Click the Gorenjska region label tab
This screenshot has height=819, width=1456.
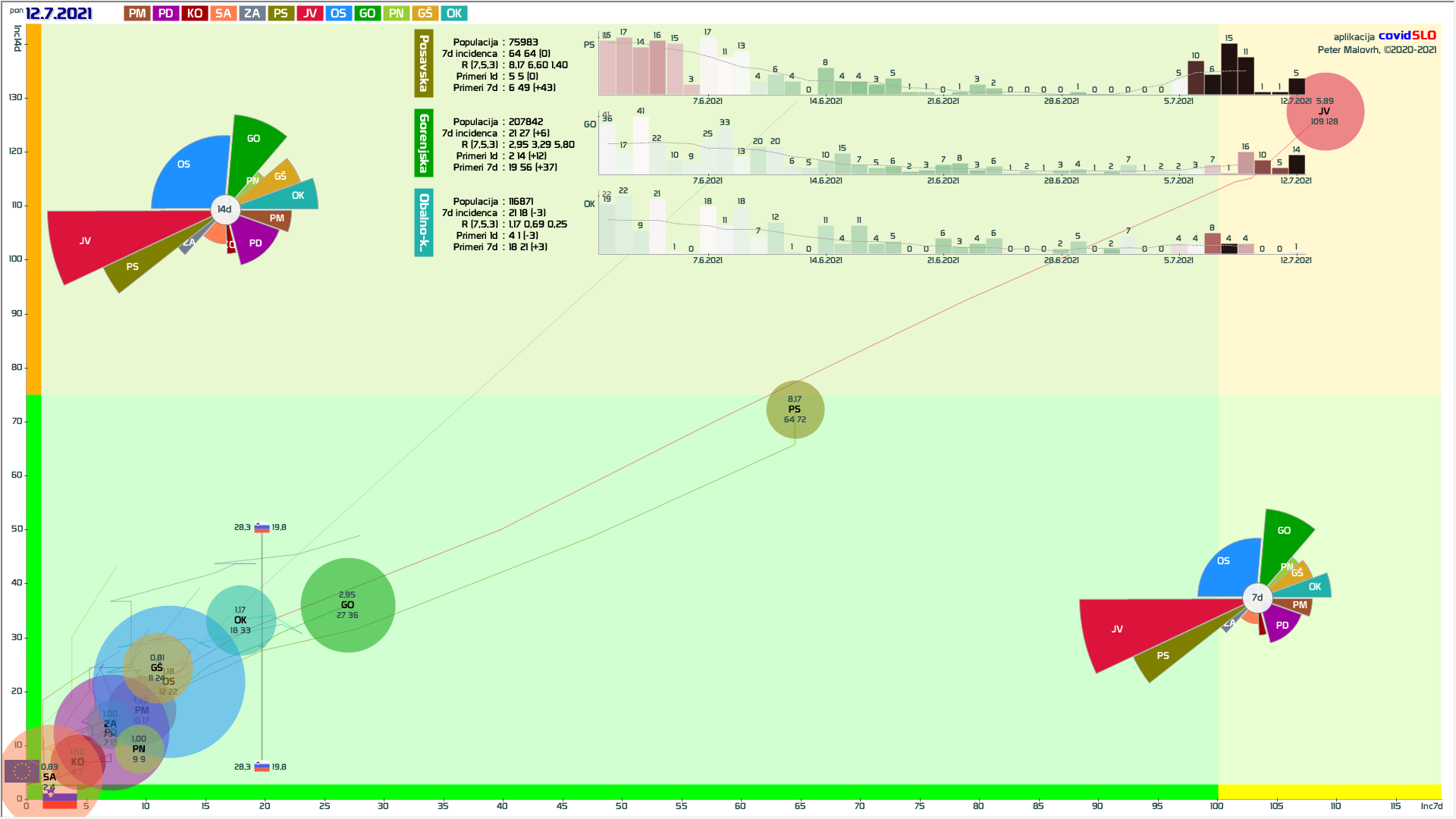(424, 143)
